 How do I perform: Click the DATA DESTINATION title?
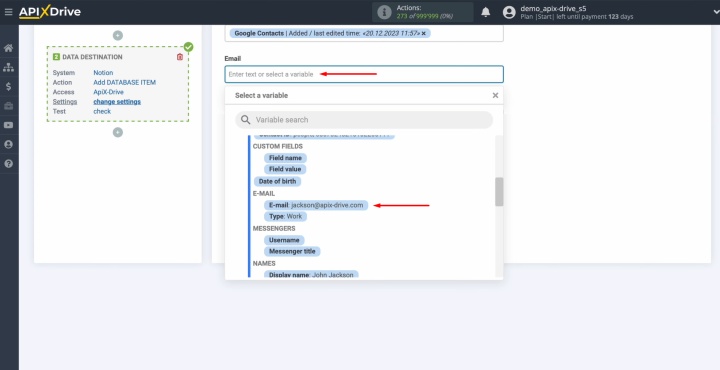[92, 57]
